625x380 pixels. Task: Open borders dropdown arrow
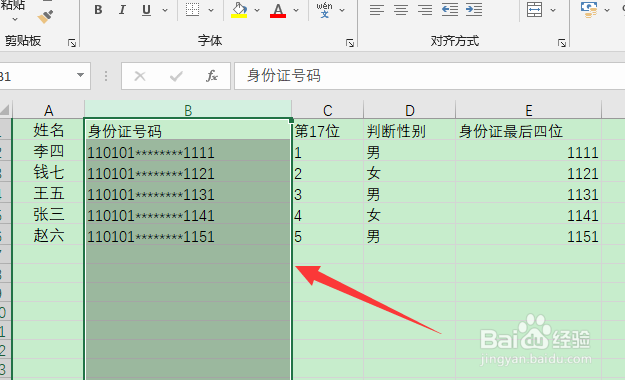pyautogui.click(x=211, y=10)
